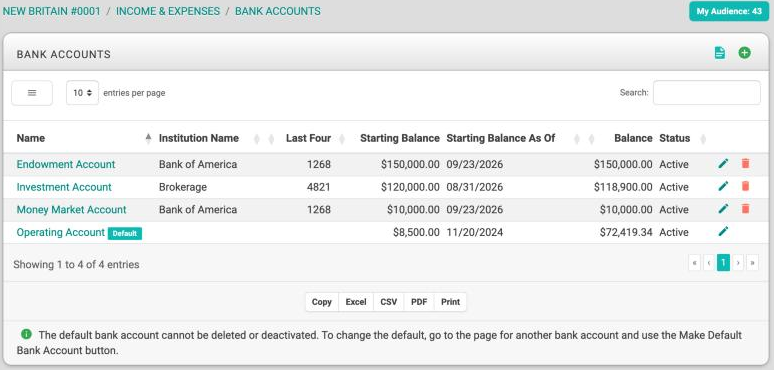Viewport: 774px width, 370px height.
Task: Click the 11/20/2024 date cell
Action: click(474, 232)
